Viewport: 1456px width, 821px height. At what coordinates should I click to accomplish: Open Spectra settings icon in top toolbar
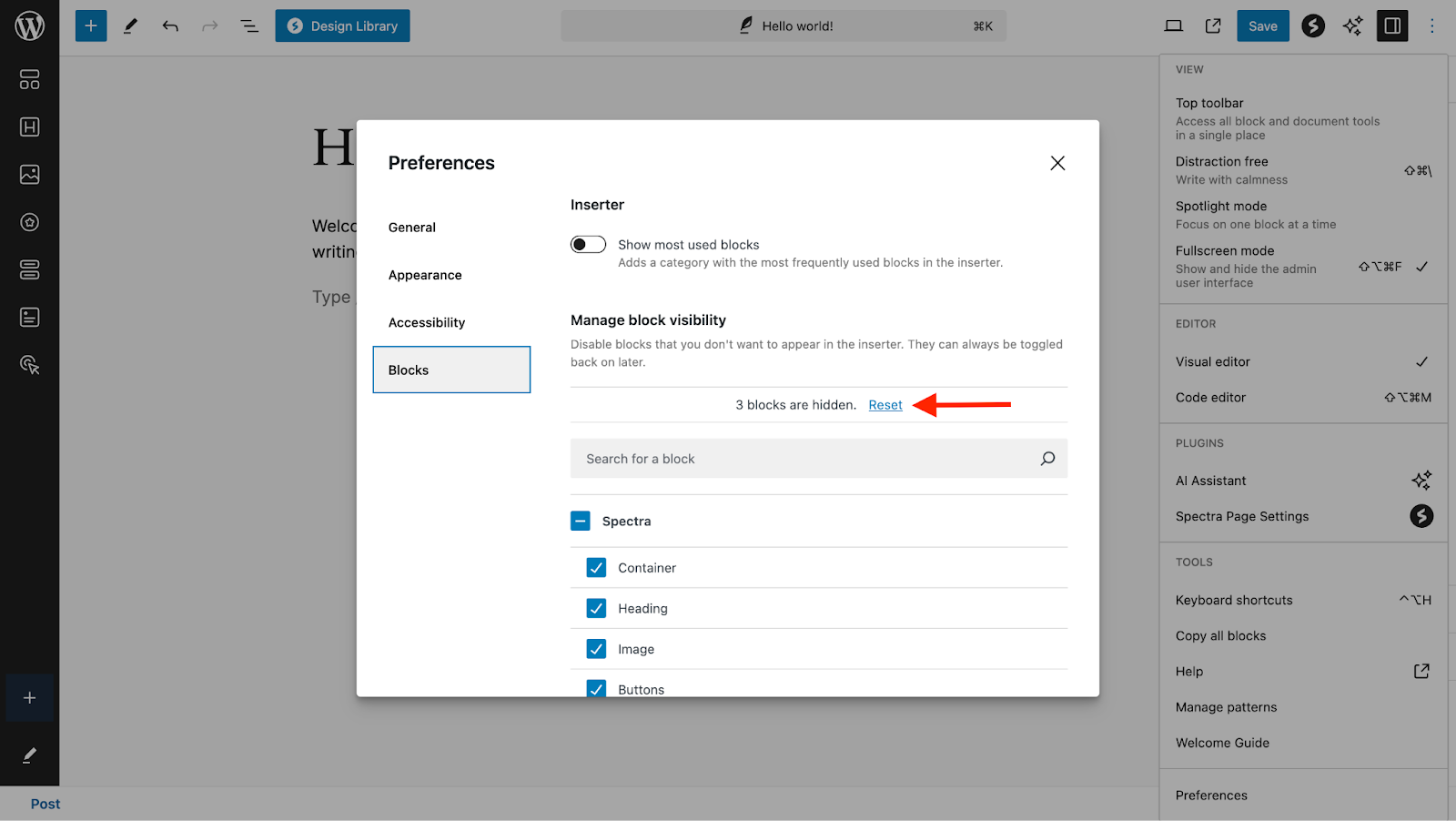tap(1313, 25)
